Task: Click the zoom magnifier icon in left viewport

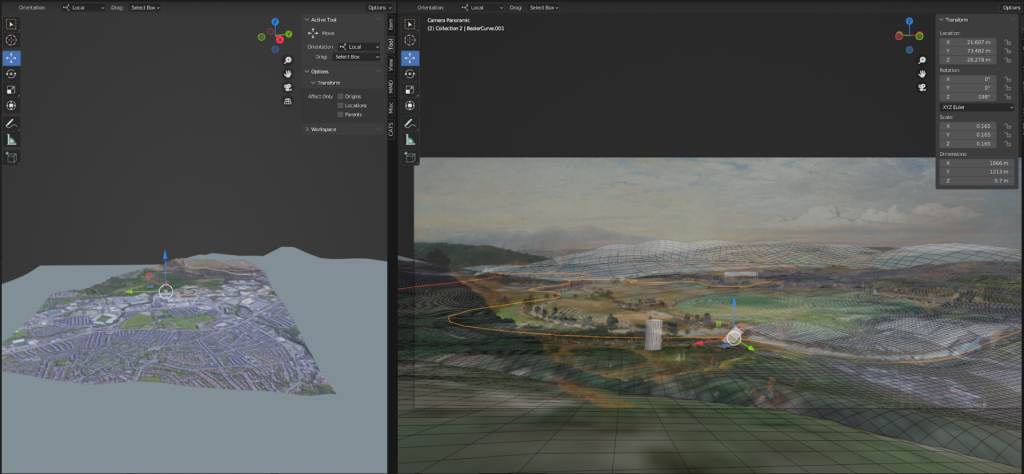Action: 287,60
